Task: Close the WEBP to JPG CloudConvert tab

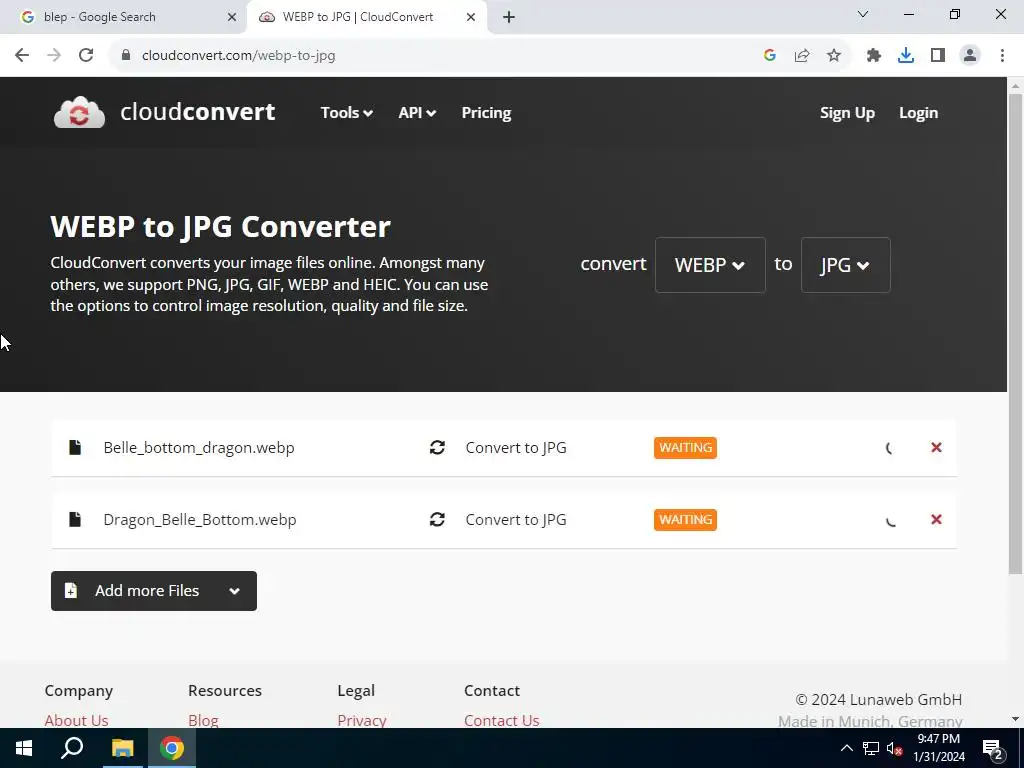Action: [471, 17]
